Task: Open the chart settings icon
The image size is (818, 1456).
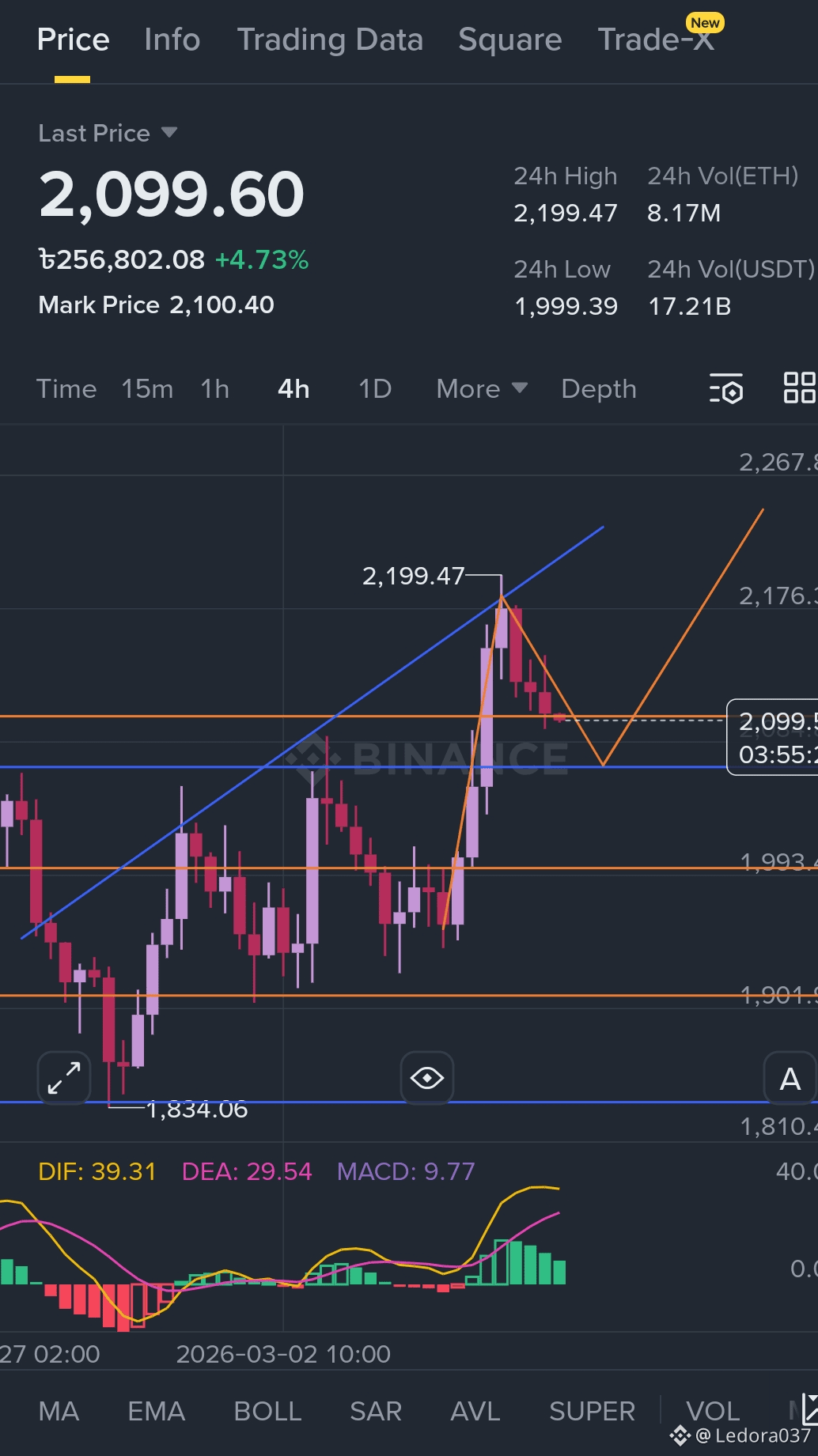Action: coord(726,388)
